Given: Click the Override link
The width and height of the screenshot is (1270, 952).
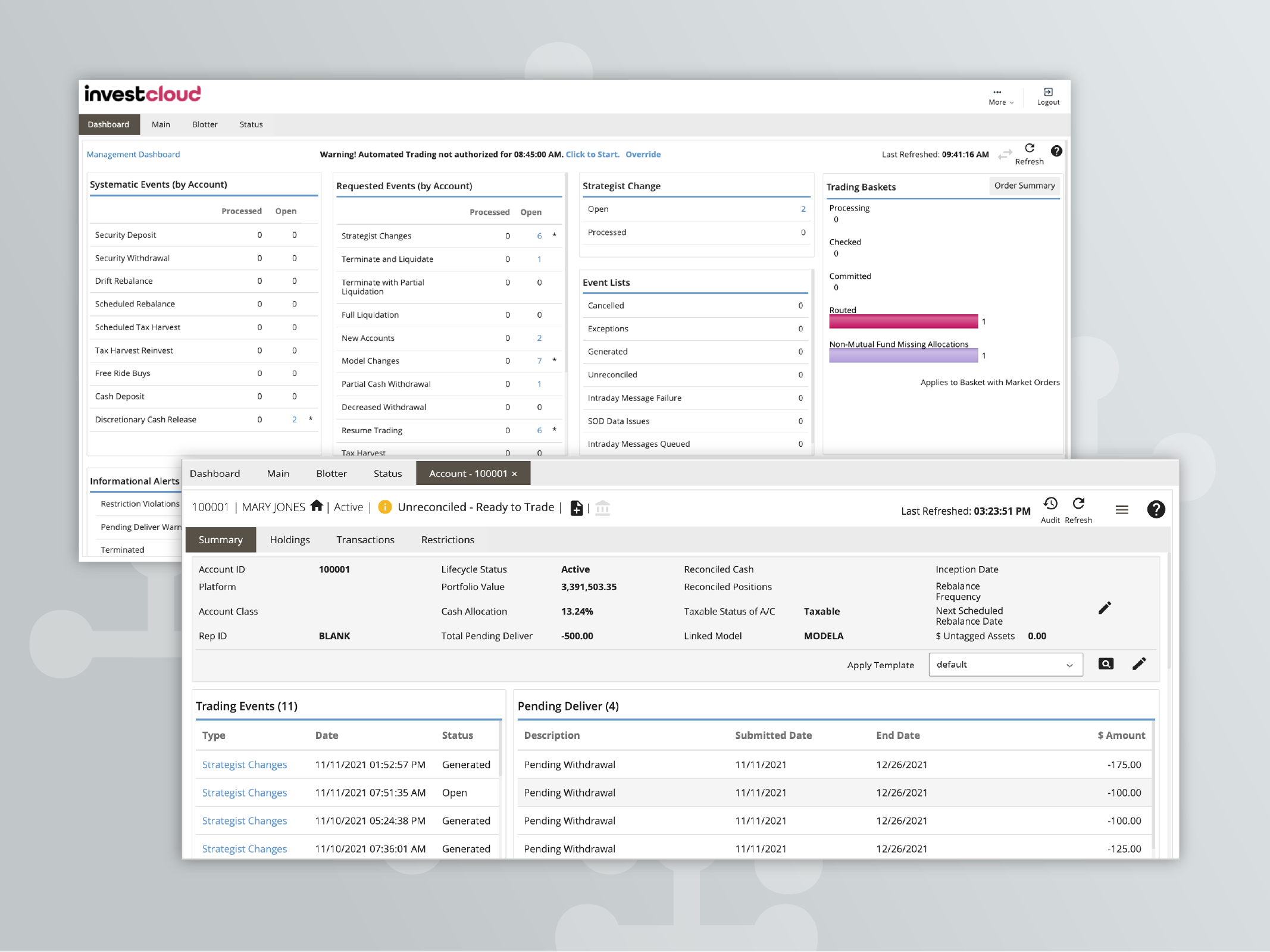Looking at the screenshot, I should coord(643,155).
